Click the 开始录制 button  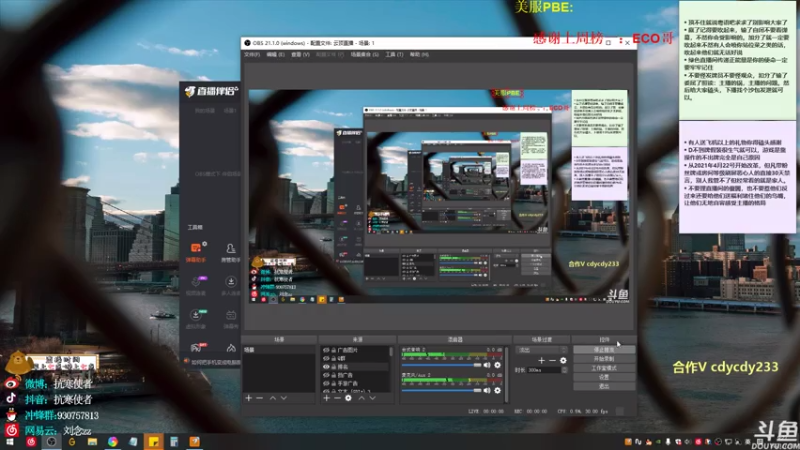click(604, 359)
